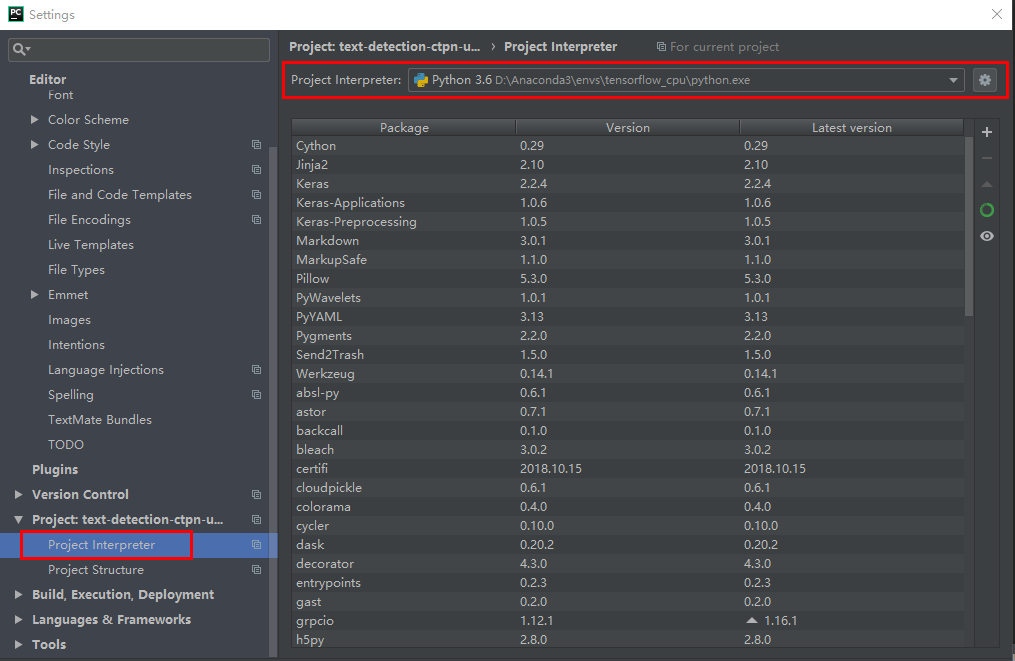Image resolution: width=1015 pixels, height=661 pixels.
Task: Select the Keras package row
Action: (x=628, y=184)
